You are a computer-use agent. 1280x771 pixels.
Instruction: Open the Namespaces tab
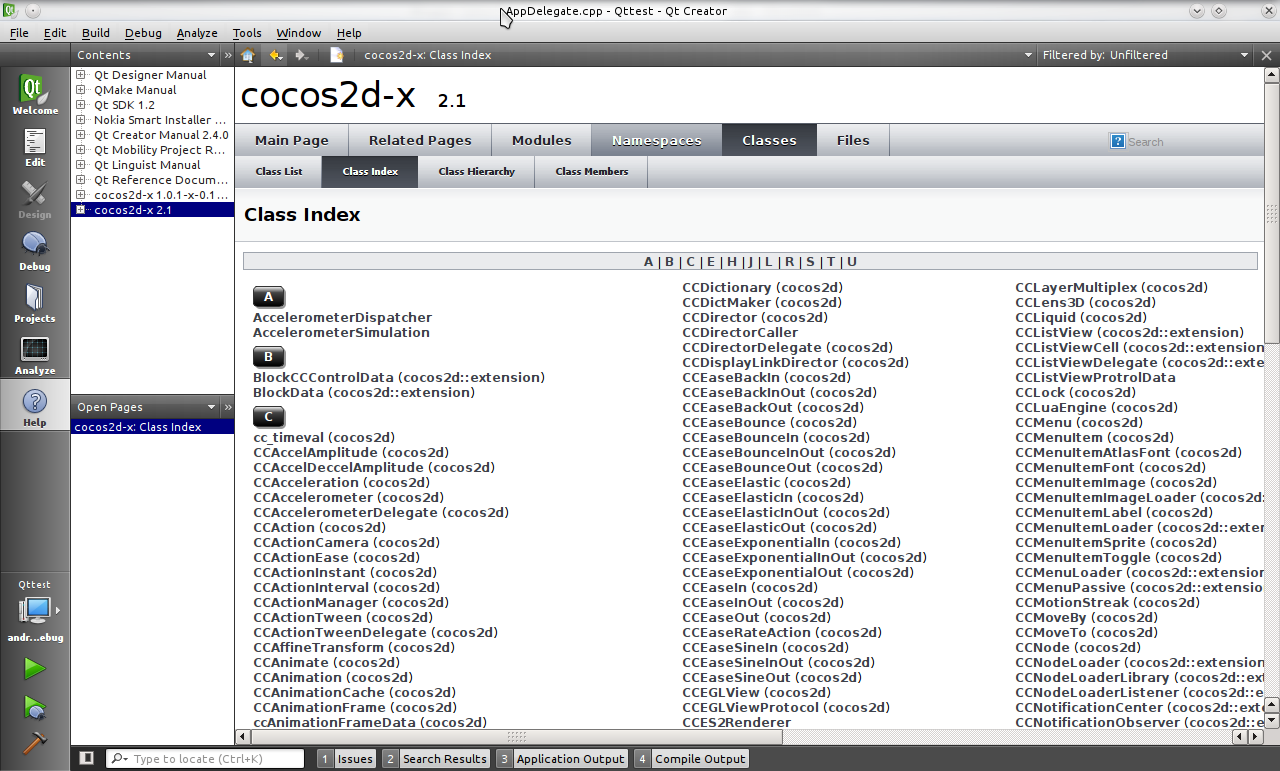point(657,140)
